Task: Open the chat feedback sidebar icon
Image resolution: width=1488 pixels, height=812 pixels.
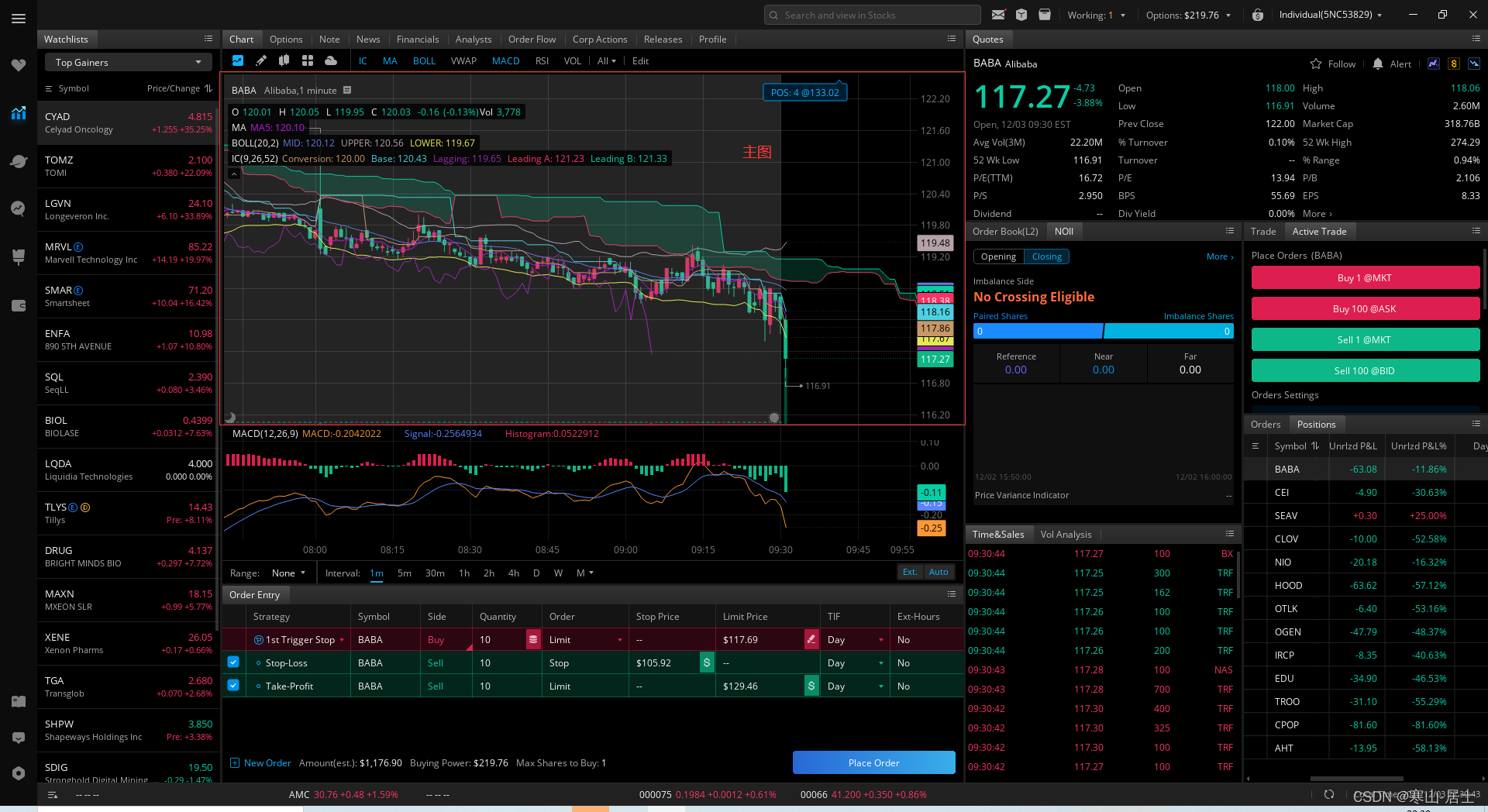Action: click(19, 737)
